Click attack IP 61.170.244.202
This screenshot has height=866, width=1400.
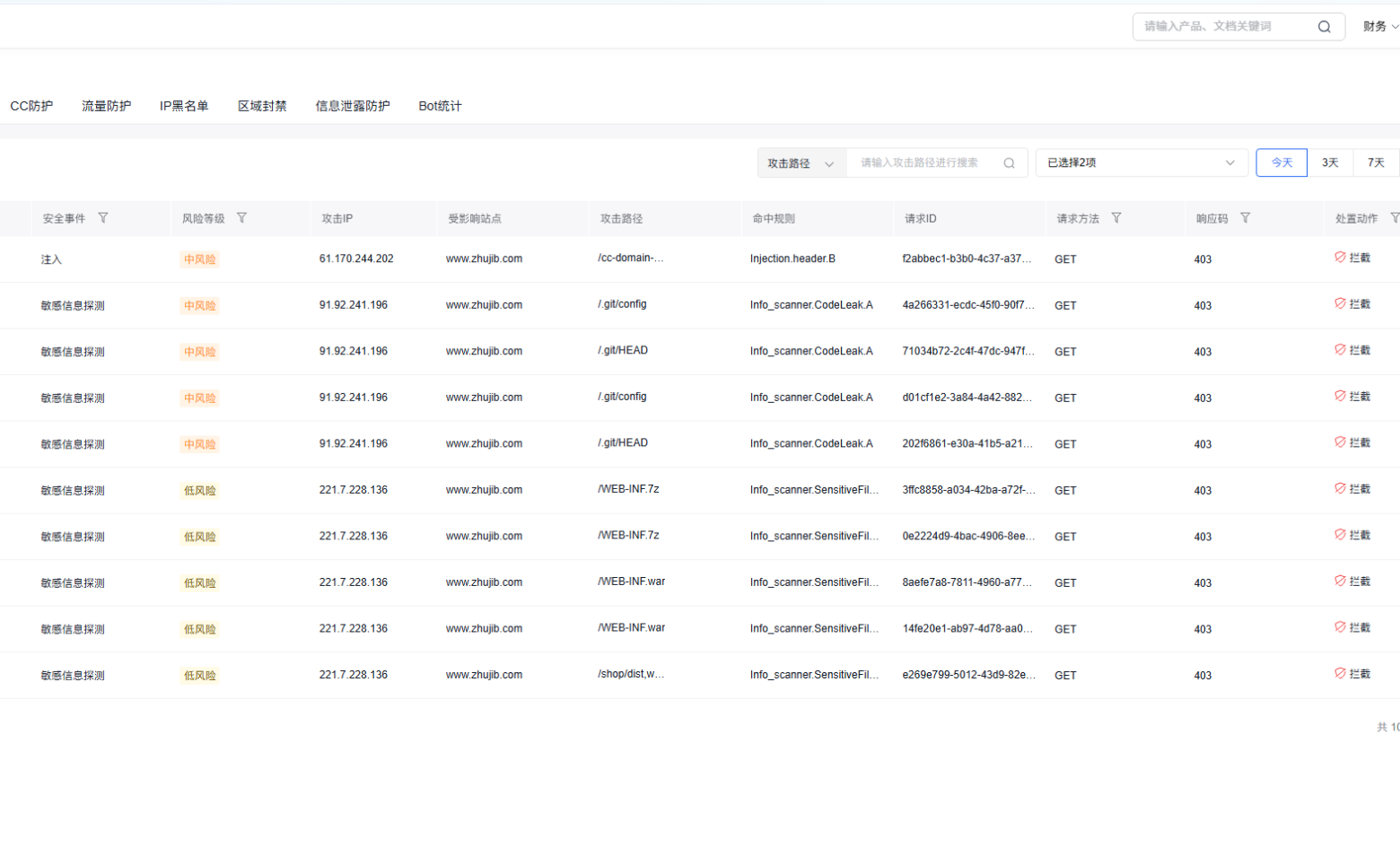356,258
